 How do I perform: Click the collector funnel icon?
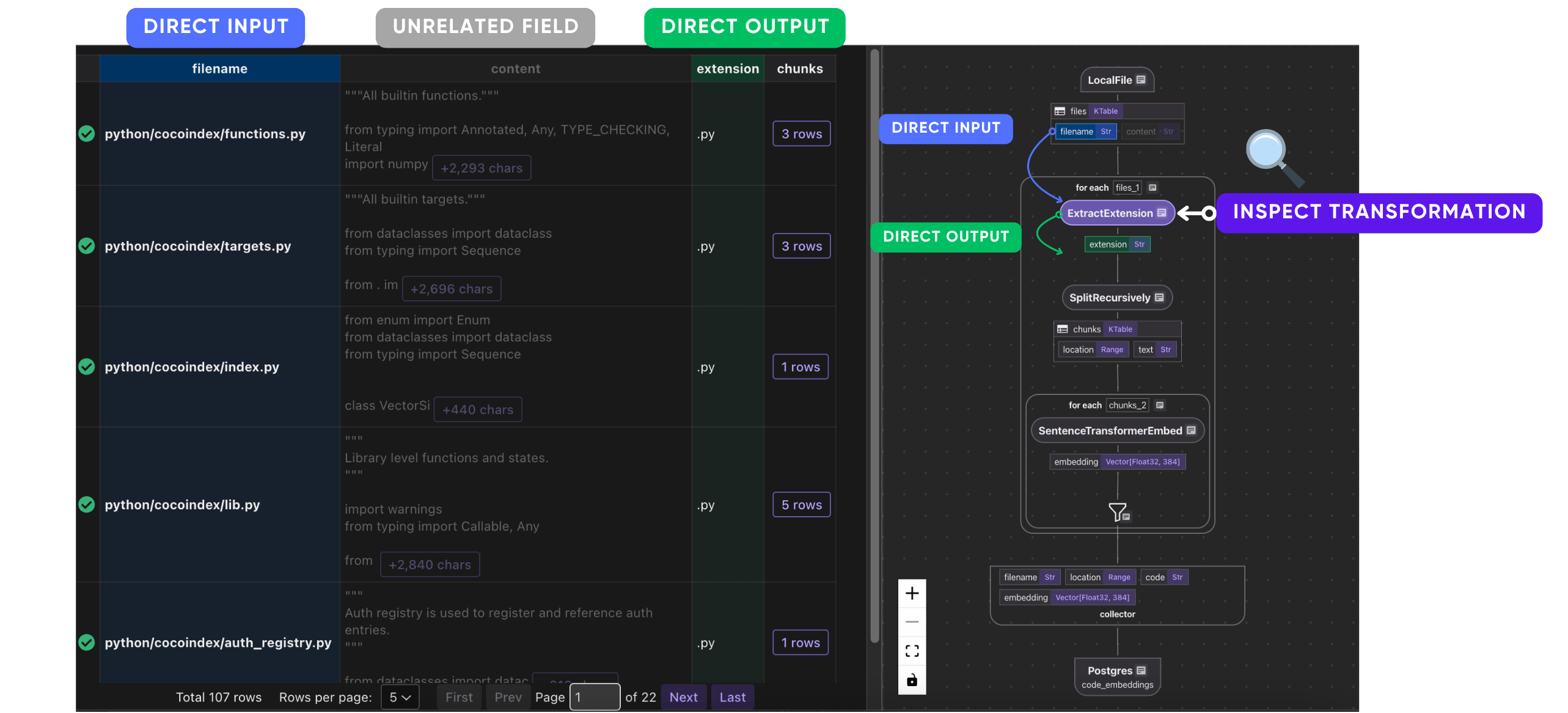point(1118,512)
